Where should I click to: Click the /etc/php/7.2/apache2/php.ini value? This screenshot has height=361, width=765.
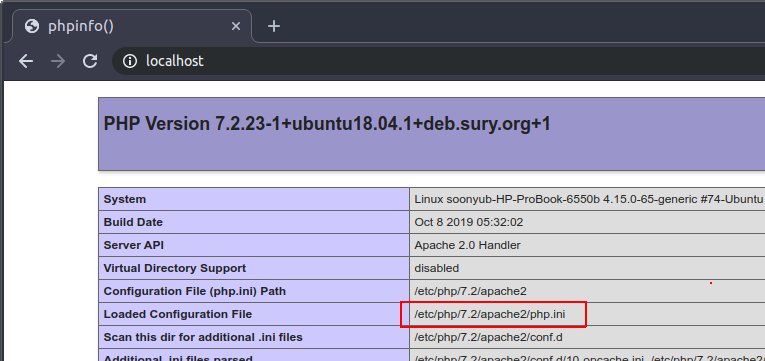tap(490, 314)
